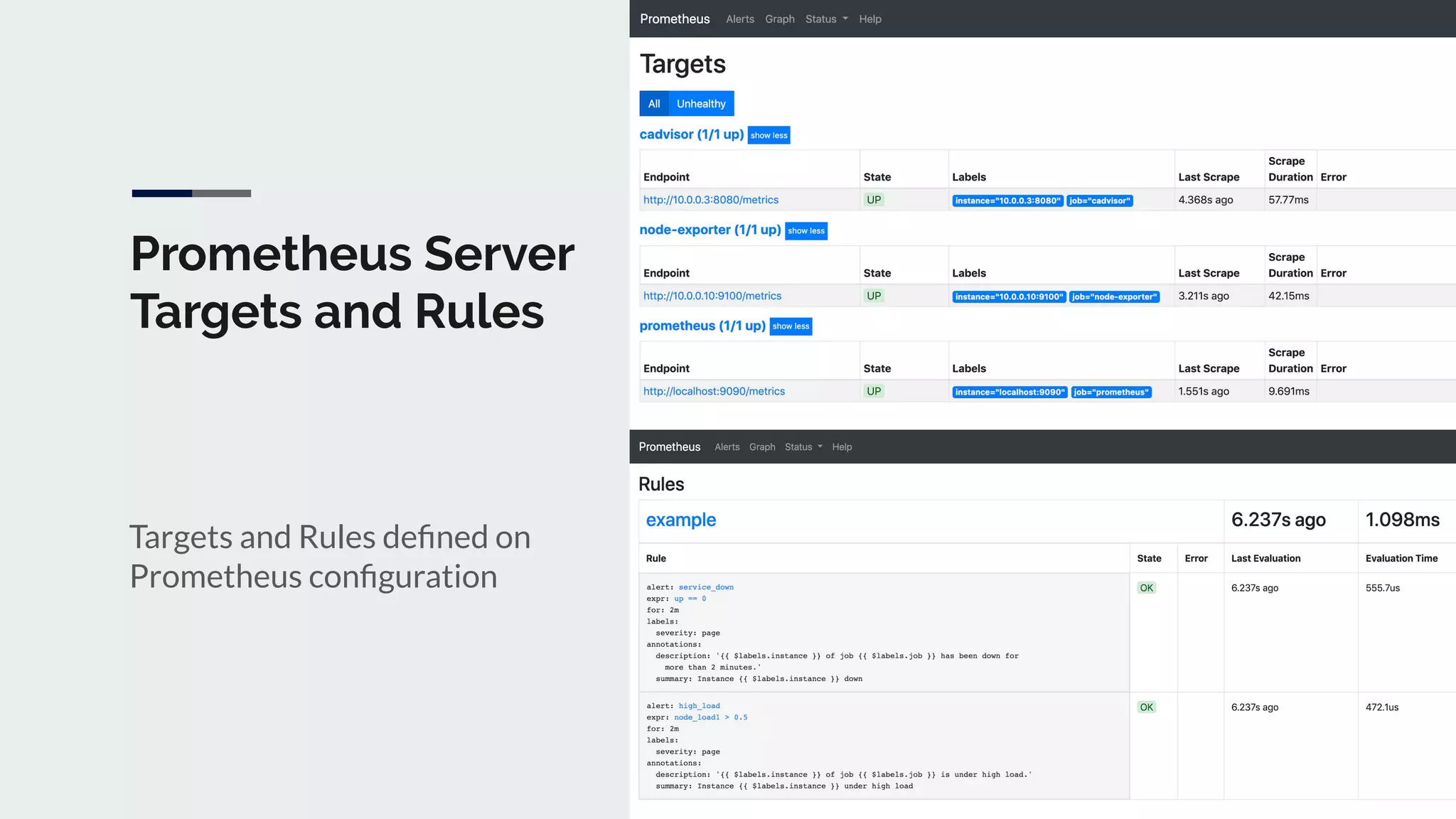Viewport: 1456px width, 819px height.
Task: Open the example rule group link
Action: (x=681, y=520)
